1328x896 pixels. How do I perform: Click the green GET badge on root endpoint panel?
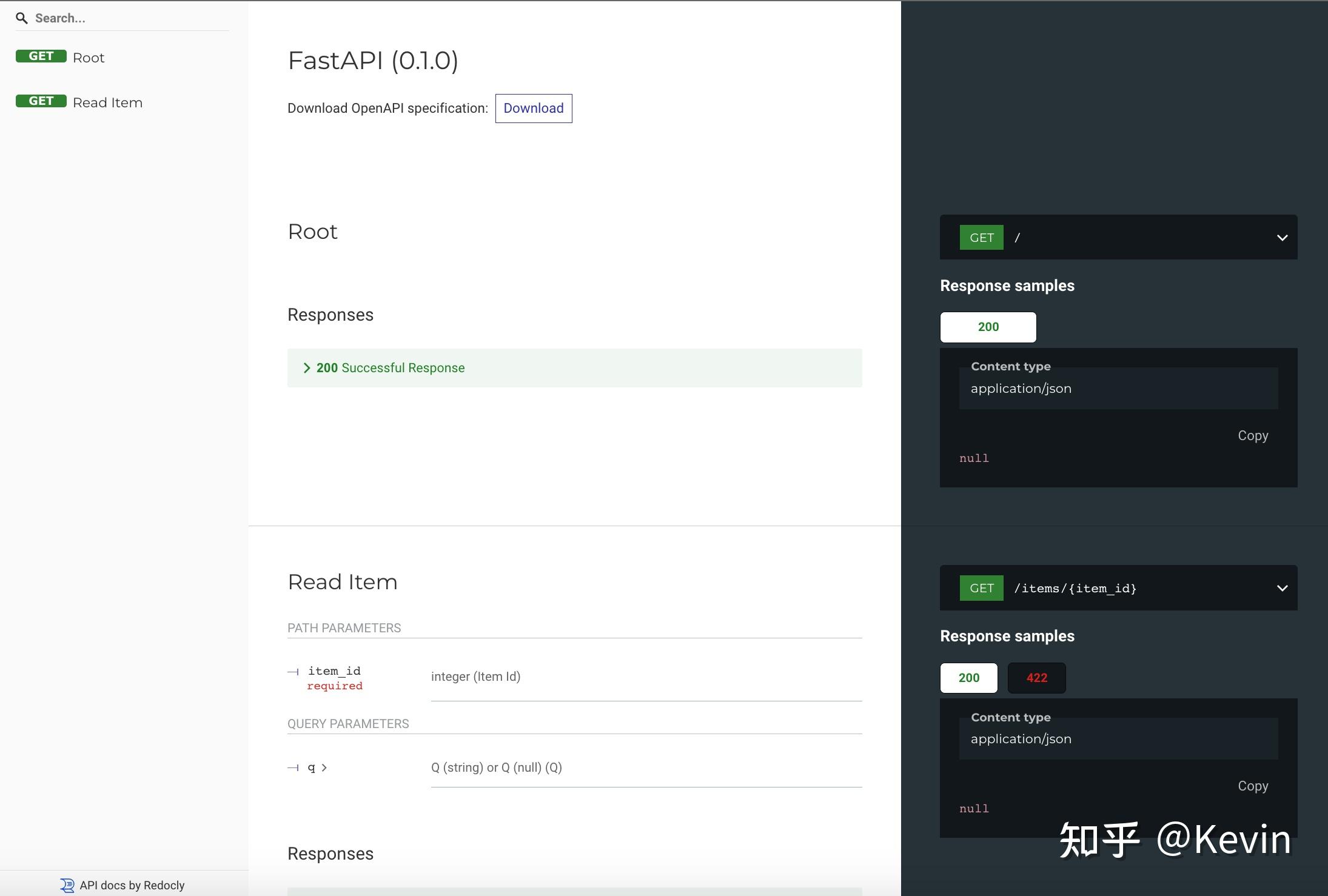(x=980, y=237)
